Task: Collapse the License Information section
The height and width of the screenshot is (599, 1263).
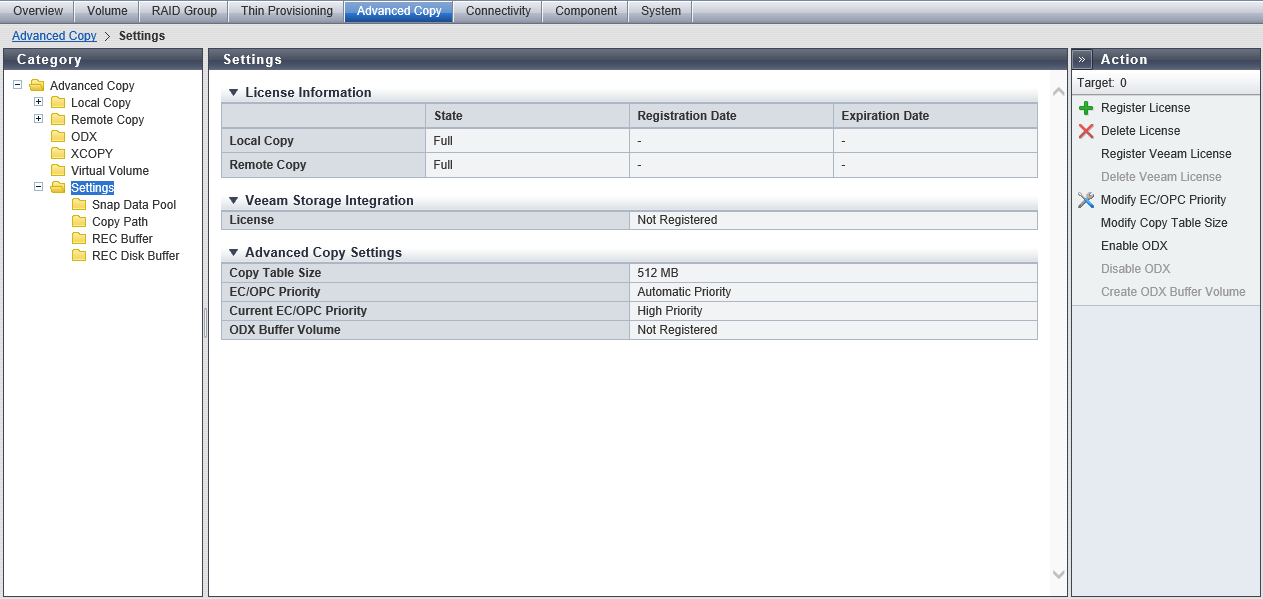Action: (233, 93)
